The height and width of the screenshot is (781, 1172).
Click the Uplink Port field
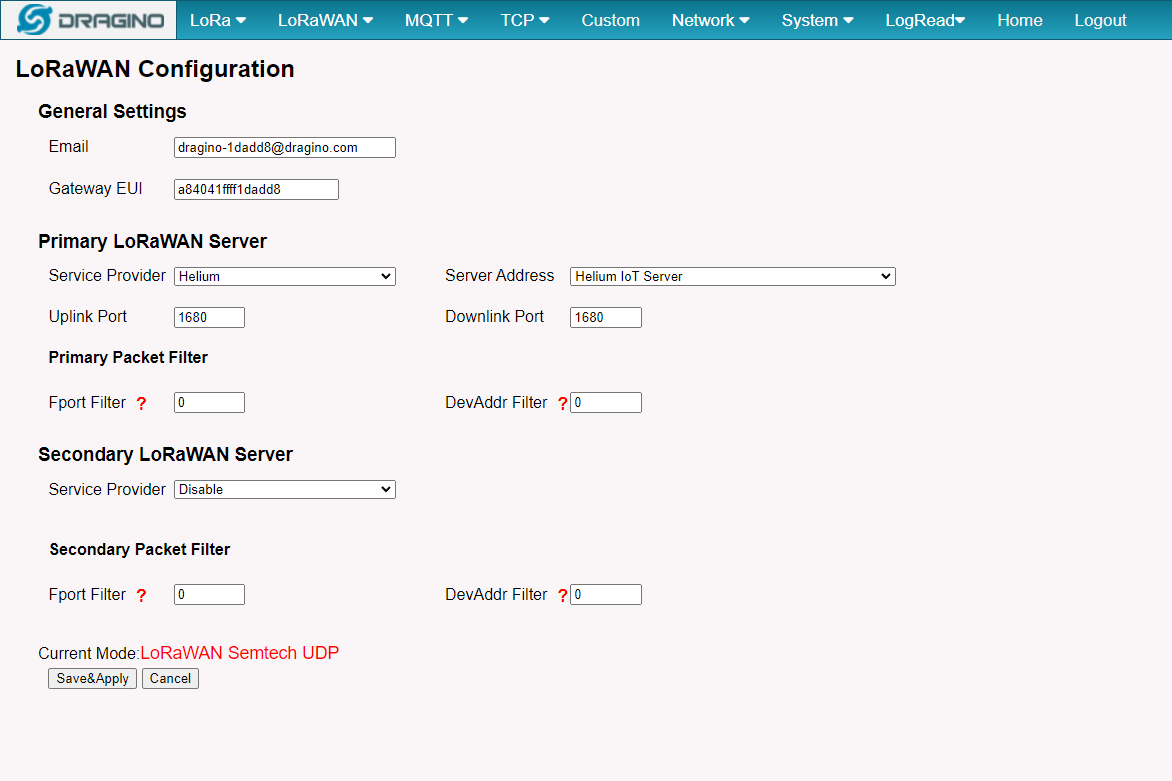[x=209, y=318]
